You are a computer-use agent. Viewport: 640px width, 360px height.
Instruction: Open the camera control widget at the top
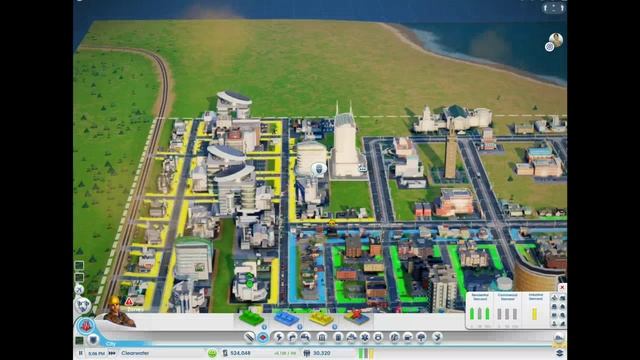[553, 8]
